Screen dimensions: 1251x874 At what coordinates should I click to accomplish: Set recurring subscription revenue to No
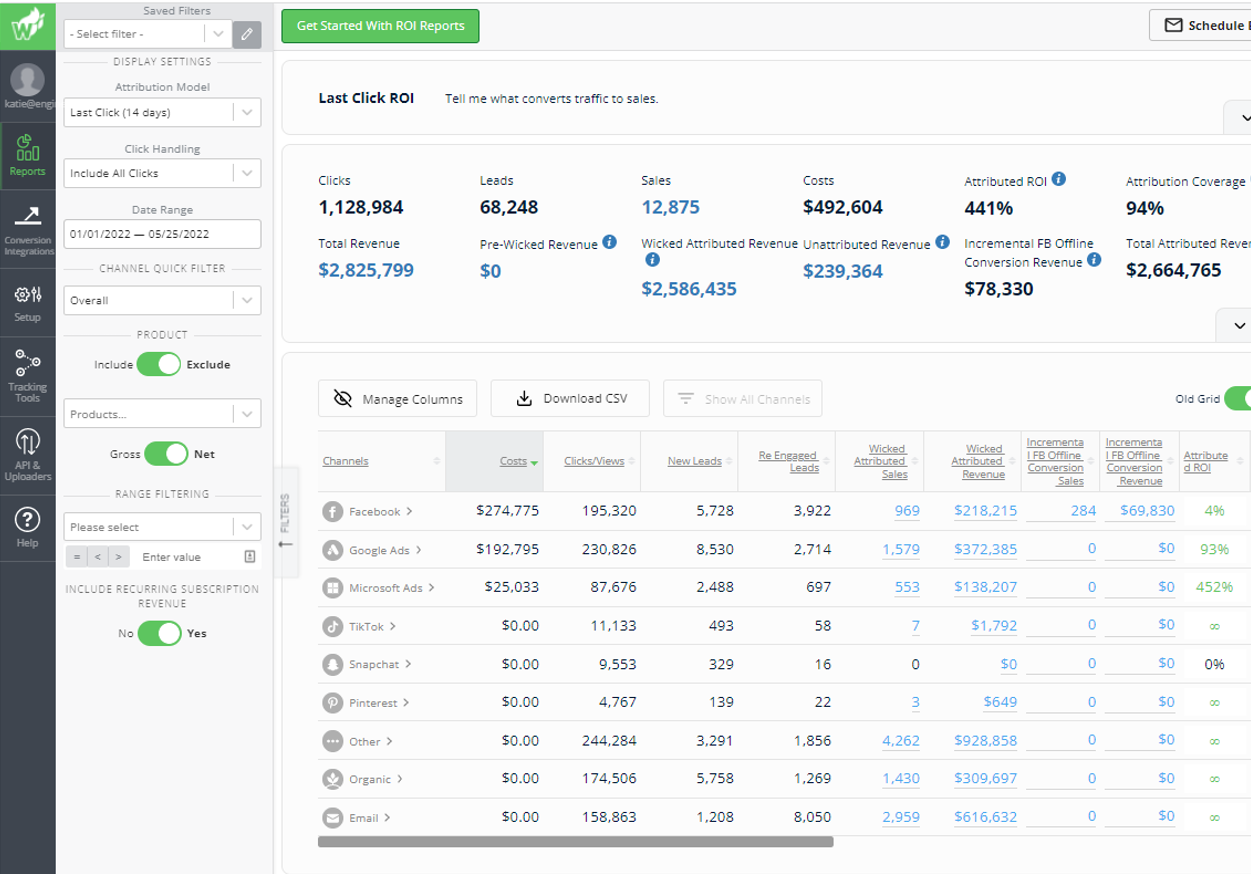pos(160,633)
